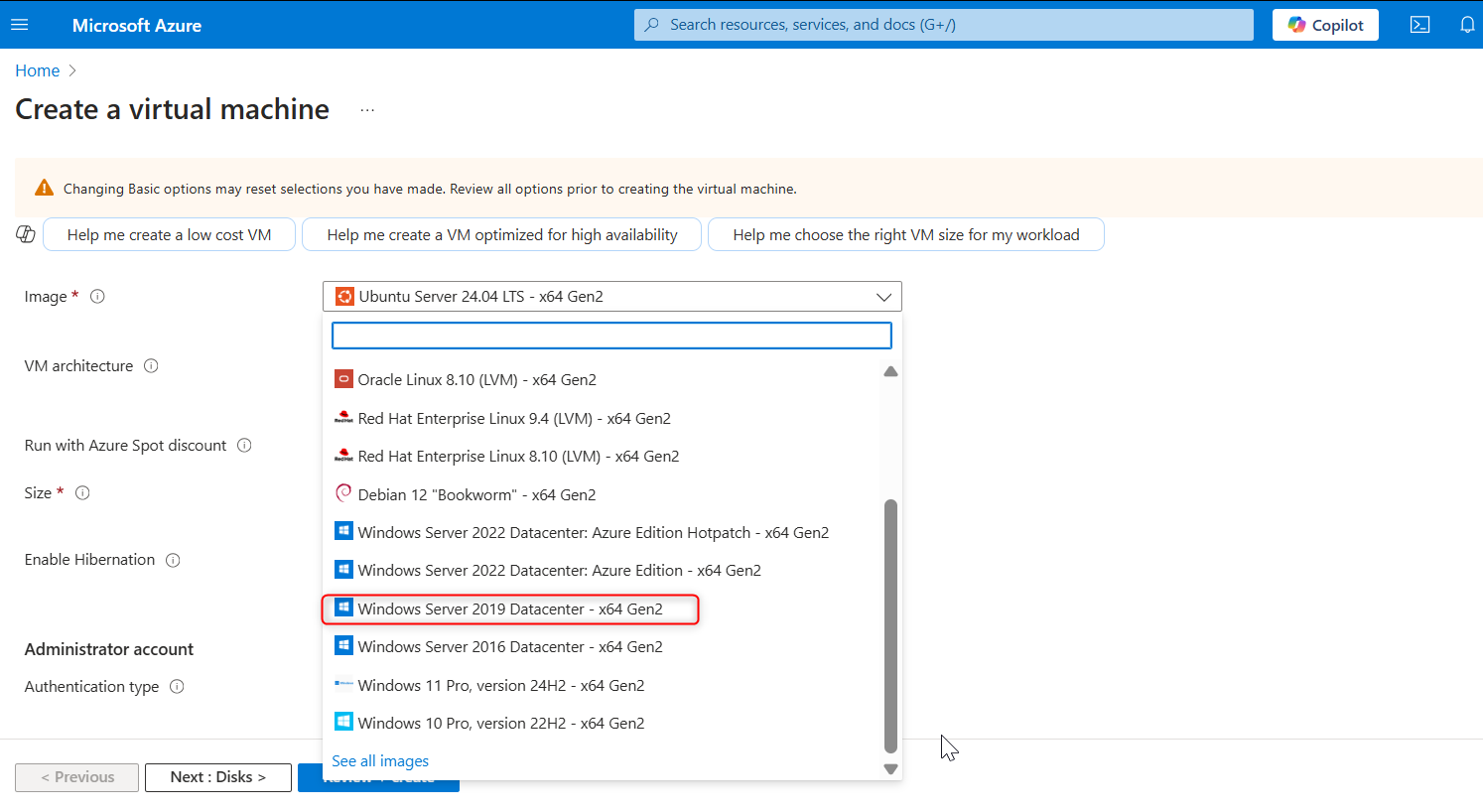The width and height of the screenshot is (1483, 812).
Task: Click the Next : Disks button
Action: coord(218,777)
